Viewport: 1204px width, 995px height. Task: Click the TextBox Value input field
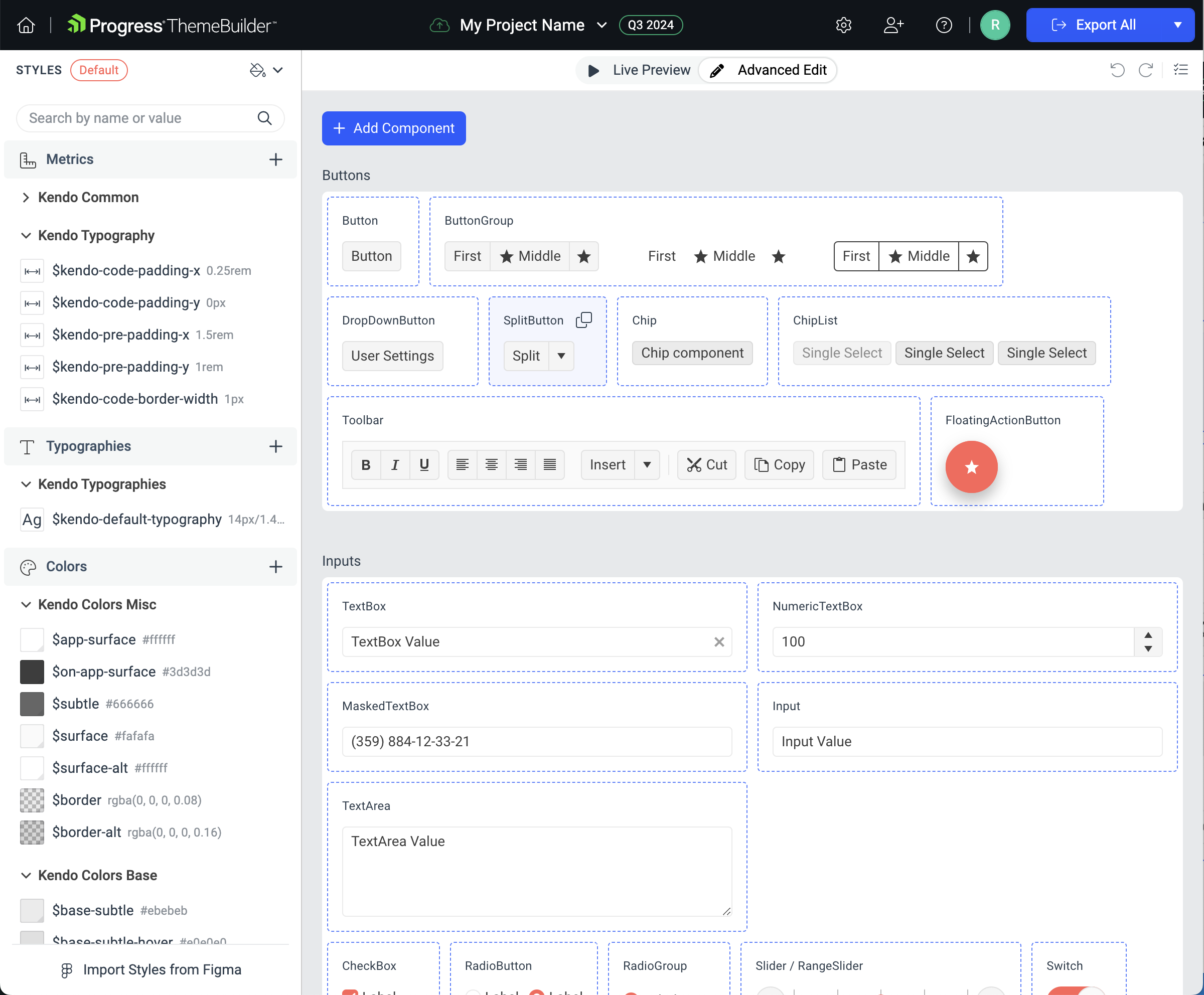point(537,642)
